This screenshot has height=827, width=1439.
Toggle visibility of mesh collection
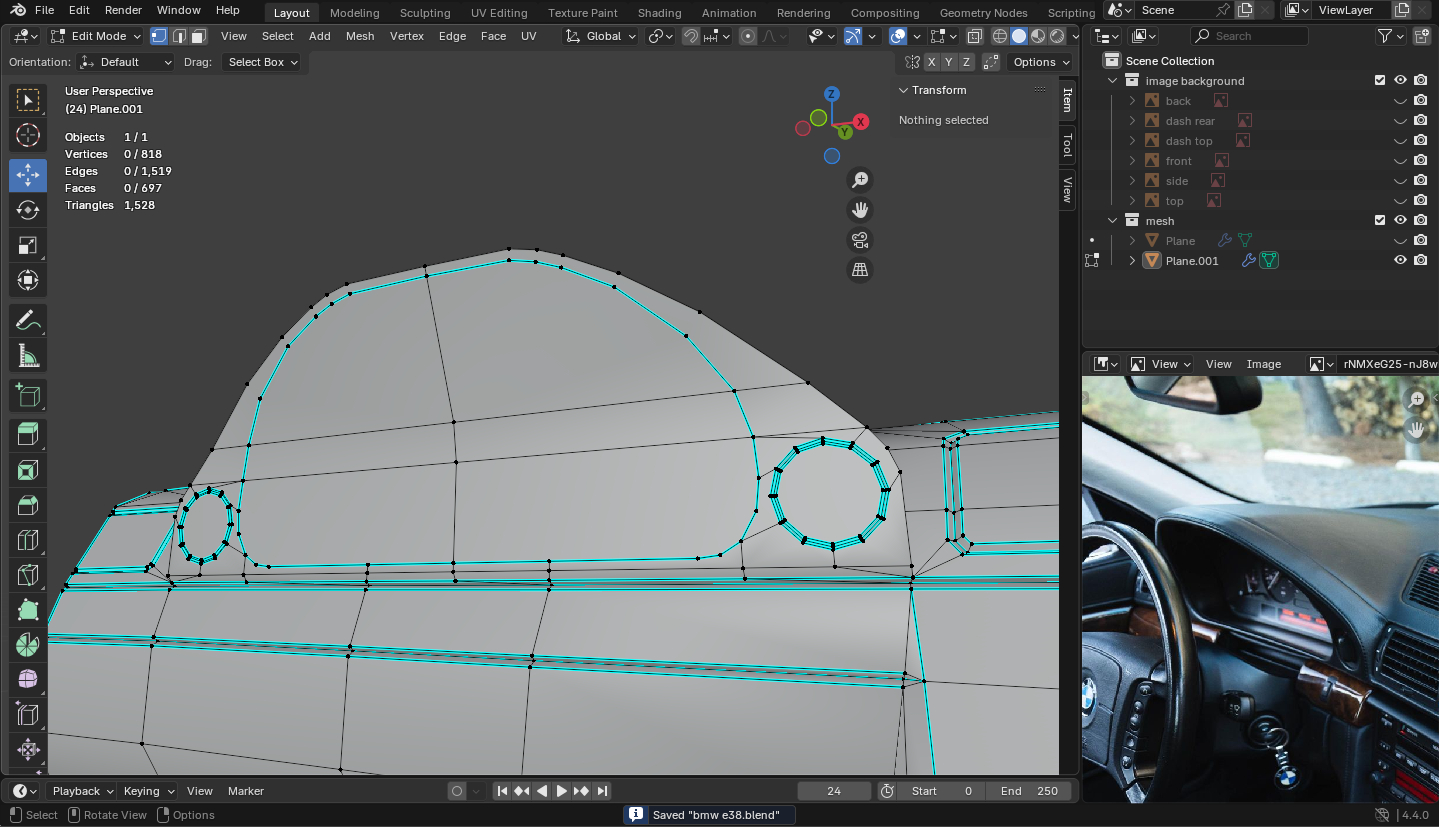click(x=1400, y=220)
